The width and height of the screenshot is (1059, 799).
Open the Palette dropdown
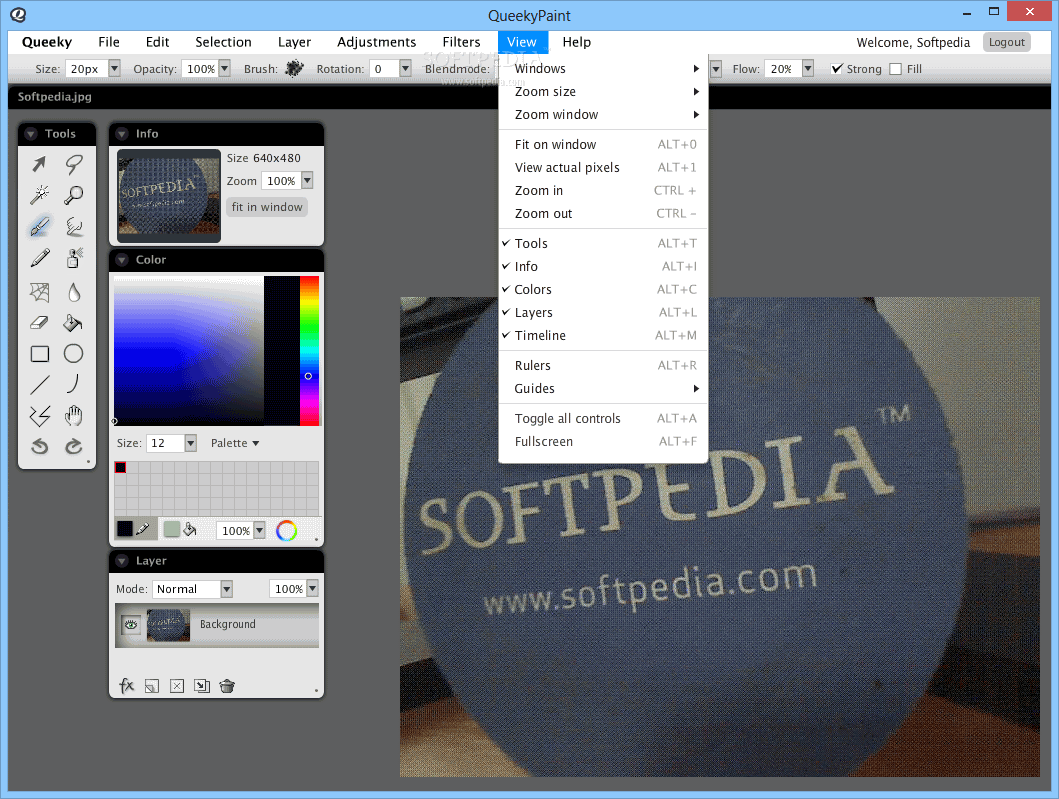click(x=234, y=443)
